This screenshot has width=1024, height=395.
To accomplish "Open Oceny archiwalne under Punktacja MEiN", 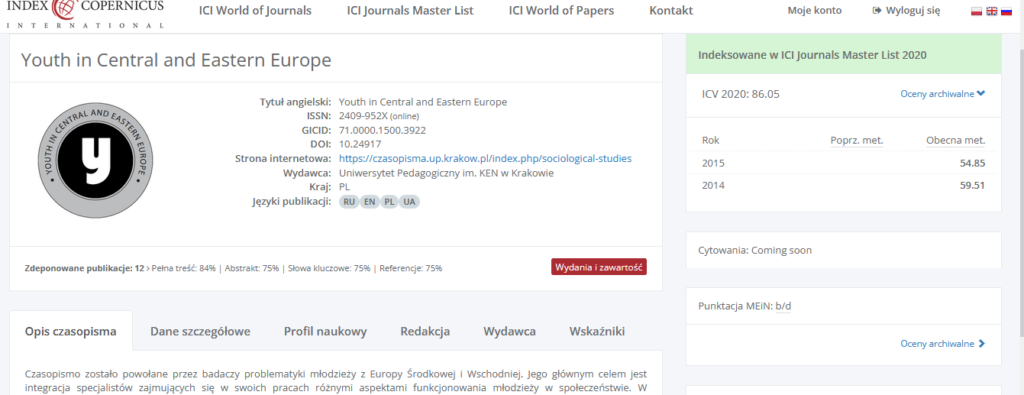I will pos(942,343).
